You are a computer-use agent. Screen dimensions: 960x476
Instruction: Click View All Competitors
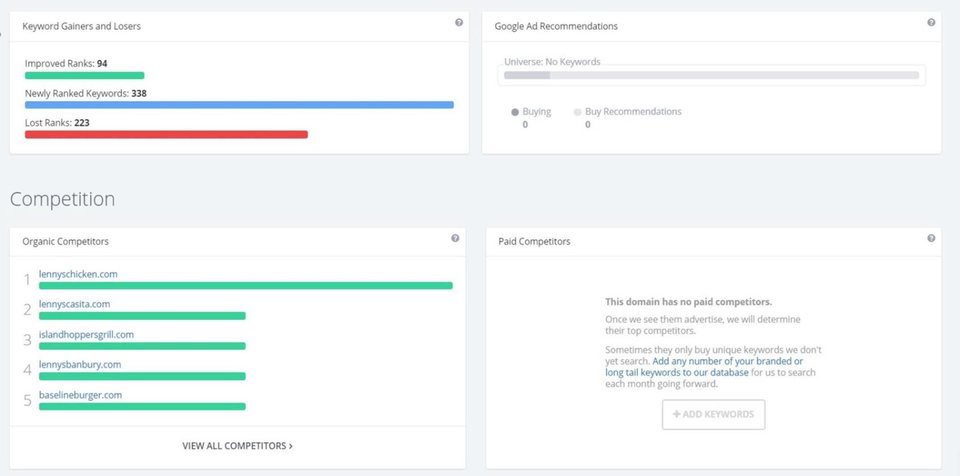click(238, 446)
